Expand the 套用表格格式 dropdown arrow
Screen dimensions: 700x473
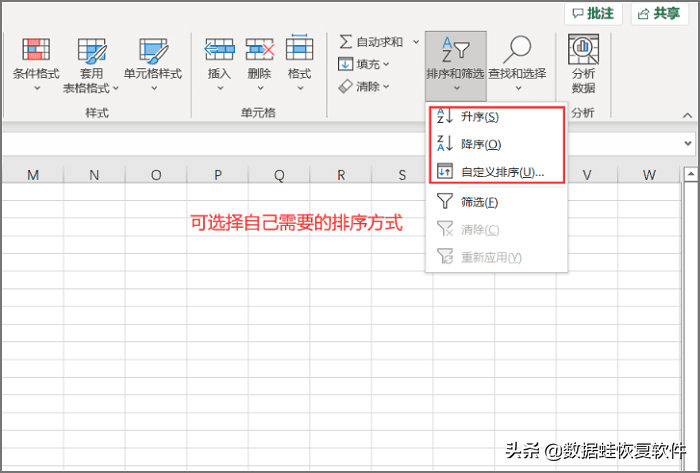(116, 88)
